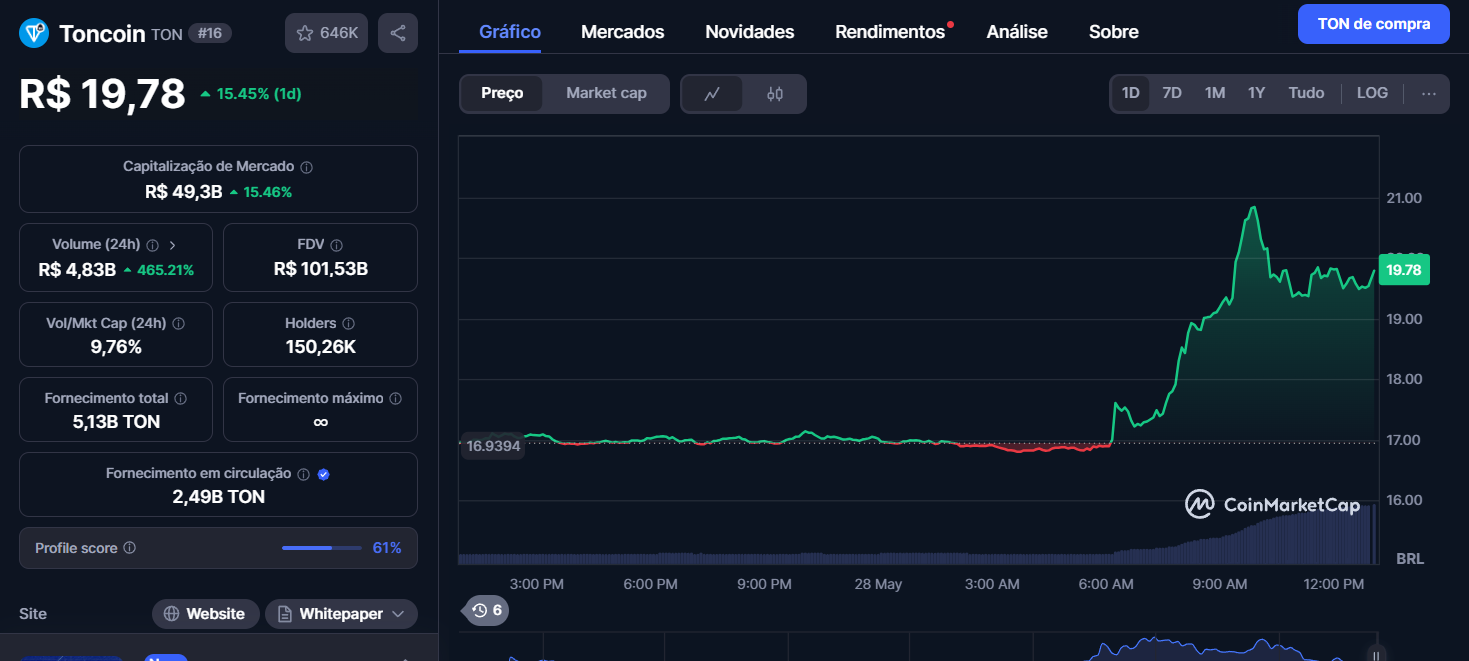1469x661 pixels.
Task: Open the Novidades tab
Action: (749, 32)
